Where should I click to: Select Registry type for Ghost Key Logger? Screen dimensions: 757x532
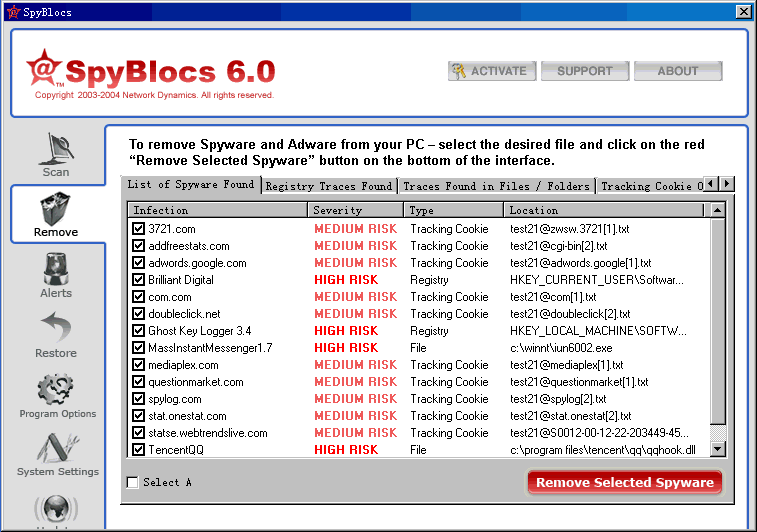429,331
